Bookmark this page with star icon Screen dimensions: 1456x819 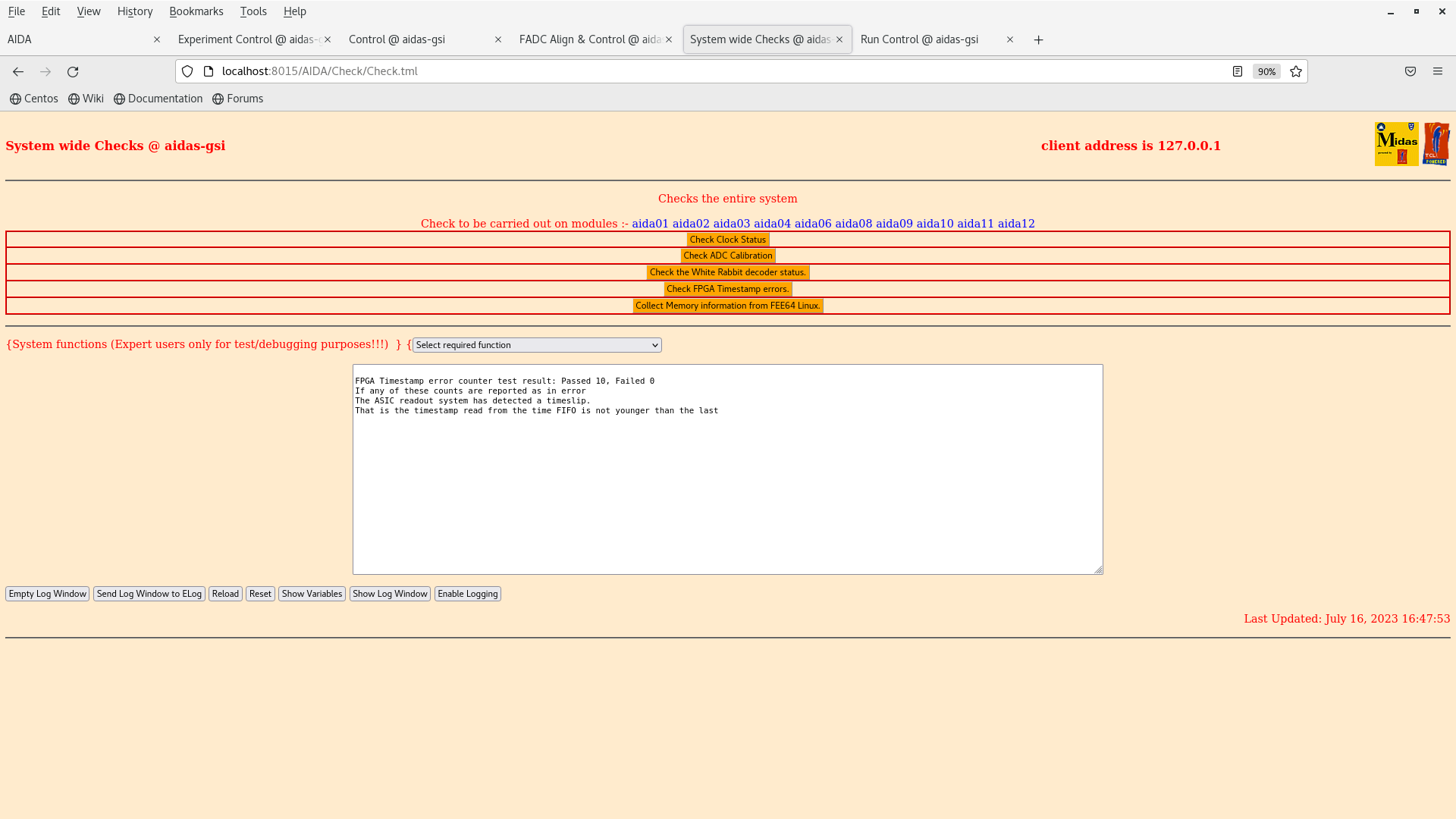pyautogui.click(x=1296, y=71)
